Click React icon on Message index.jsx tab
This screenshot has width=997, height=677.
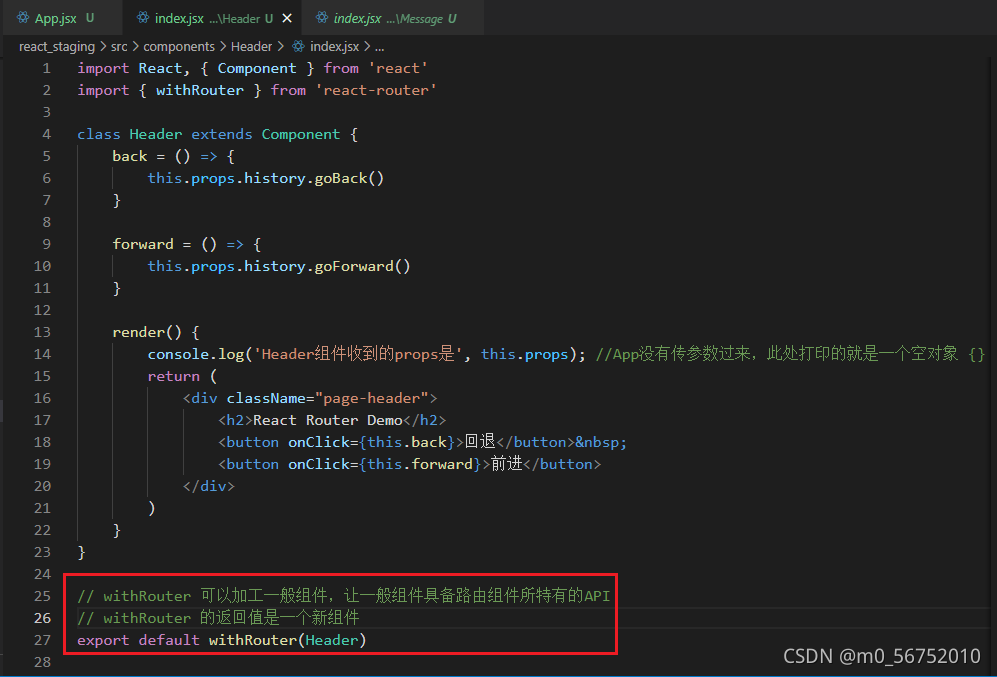click(322, 18)
